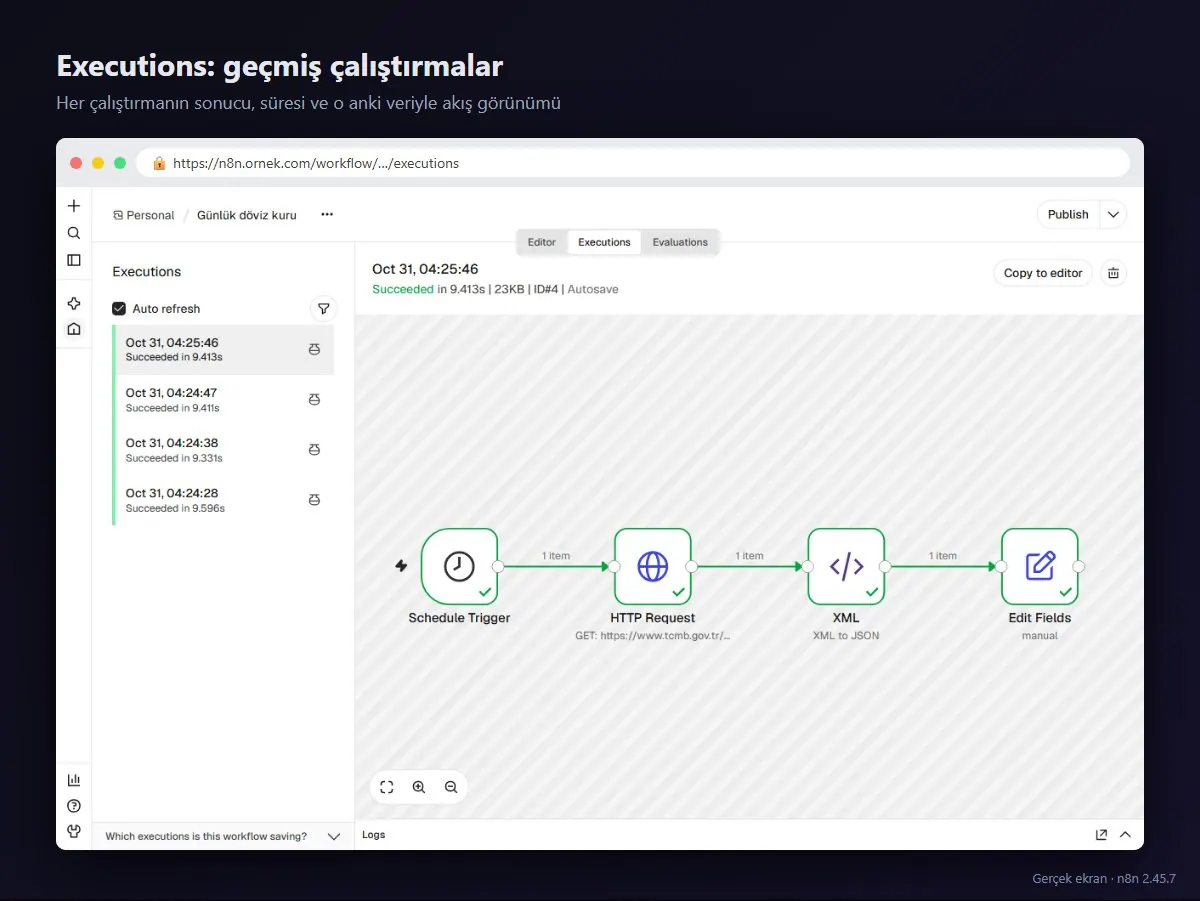Disable the Auto refresh checkbox
This screenshot has height=901, width=1200.
119,309
